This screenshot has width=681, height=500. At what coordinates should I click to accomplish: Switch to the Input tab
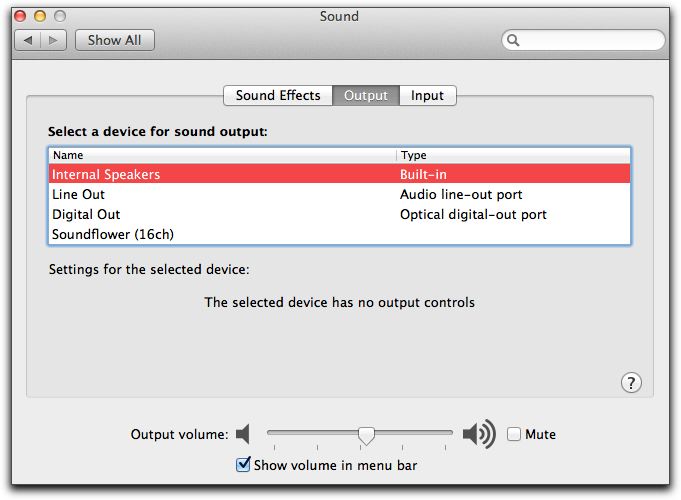tap(427, 96)
